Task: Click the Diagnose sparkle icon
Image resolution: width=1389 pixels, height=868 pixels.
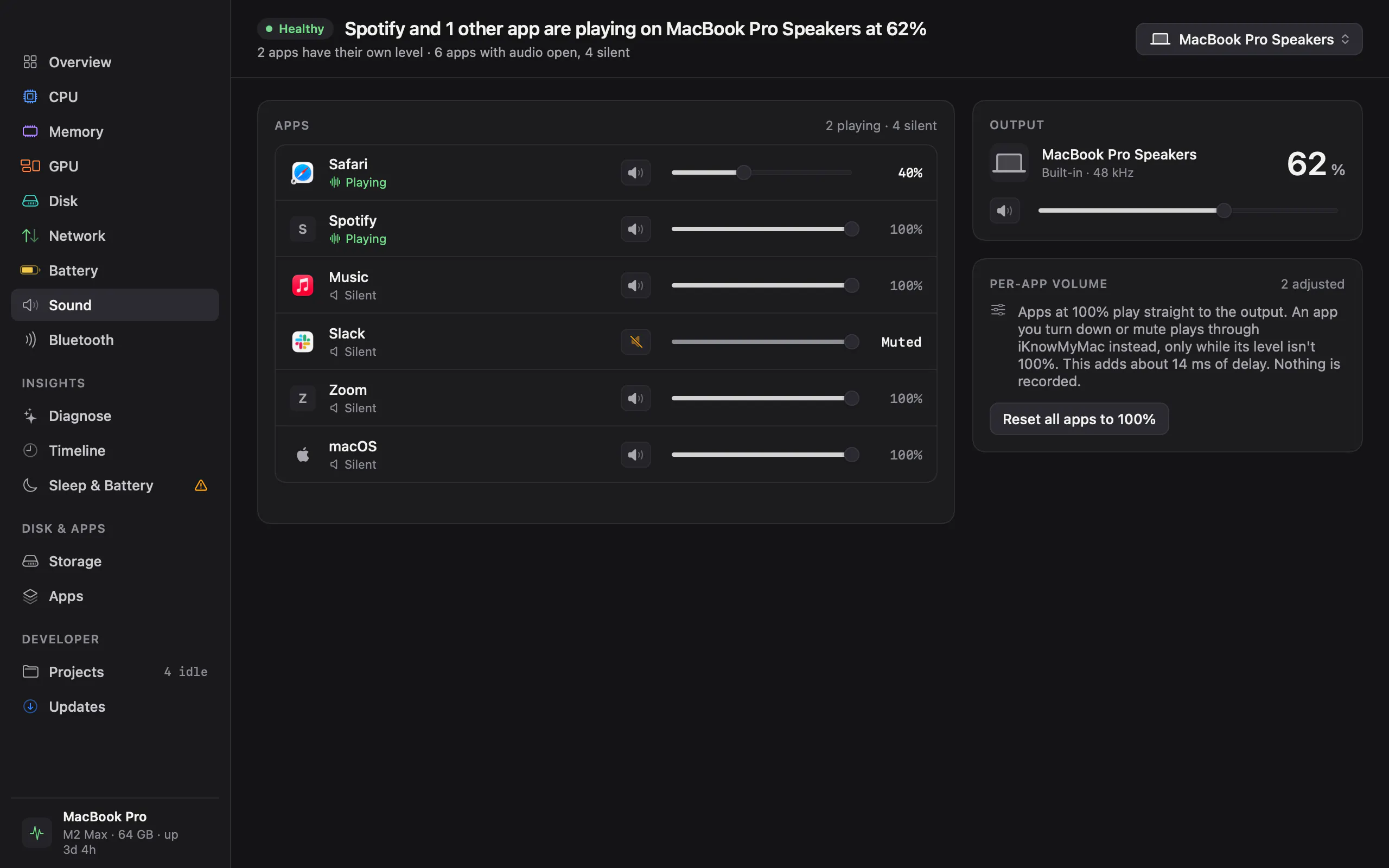Action: pyautogui.click(x=30, y=416)
